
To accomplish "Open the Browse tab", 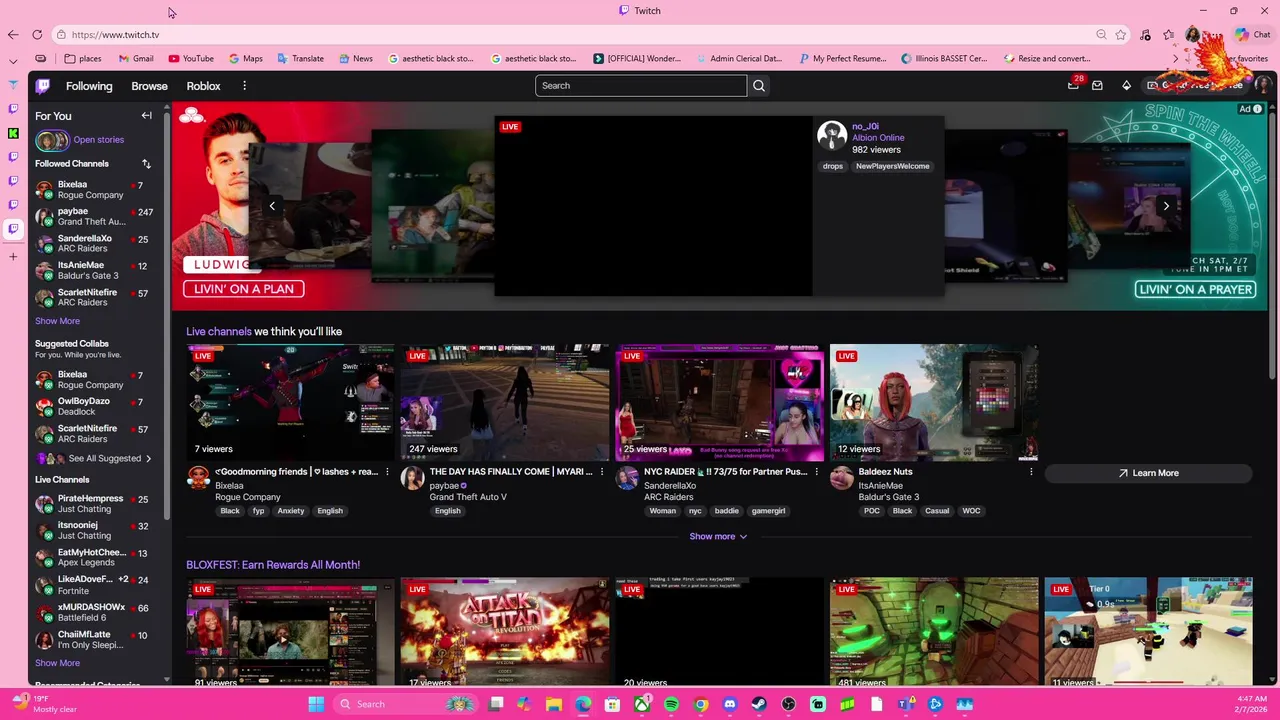I will click(150, 86).
